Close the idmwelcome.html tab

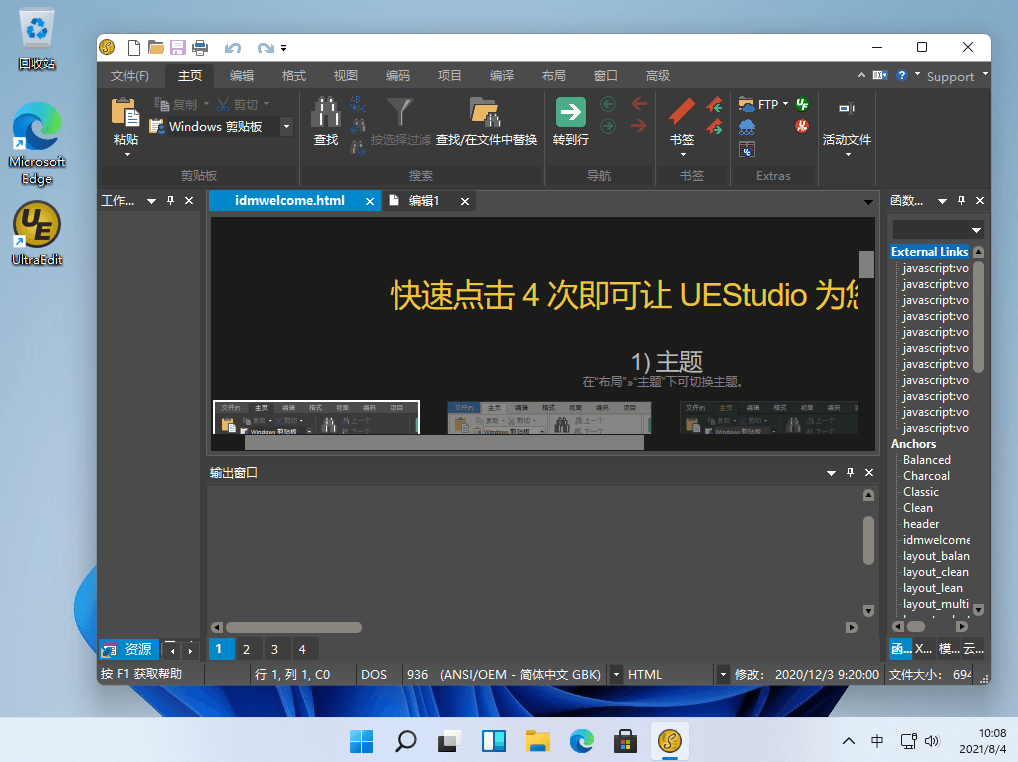369,201
